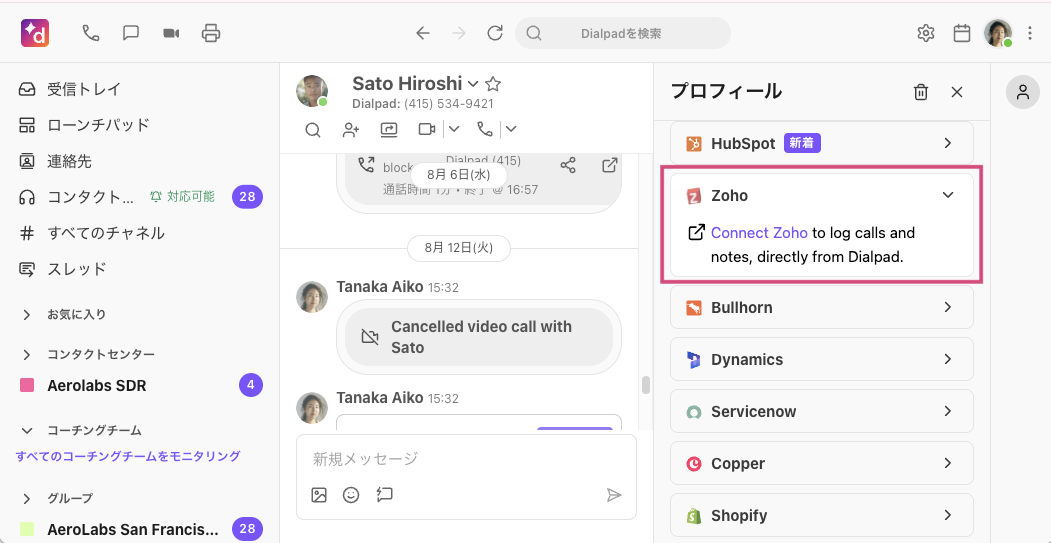Expand HubSpot integration row
1051x543 pixels.
tap(822, 143)
